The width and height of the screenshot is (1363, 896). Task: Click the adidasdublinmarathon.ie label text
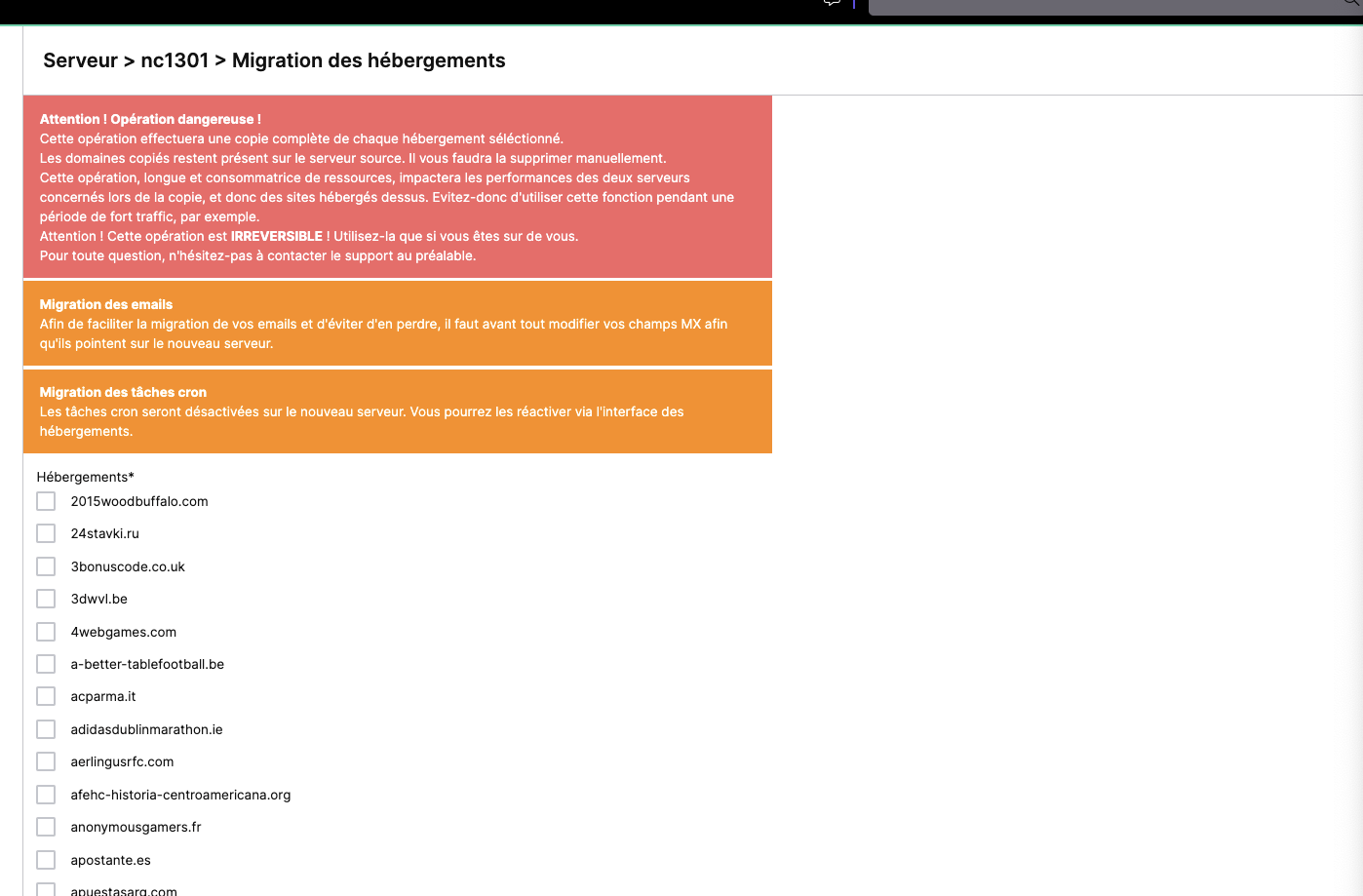[146, 729]
